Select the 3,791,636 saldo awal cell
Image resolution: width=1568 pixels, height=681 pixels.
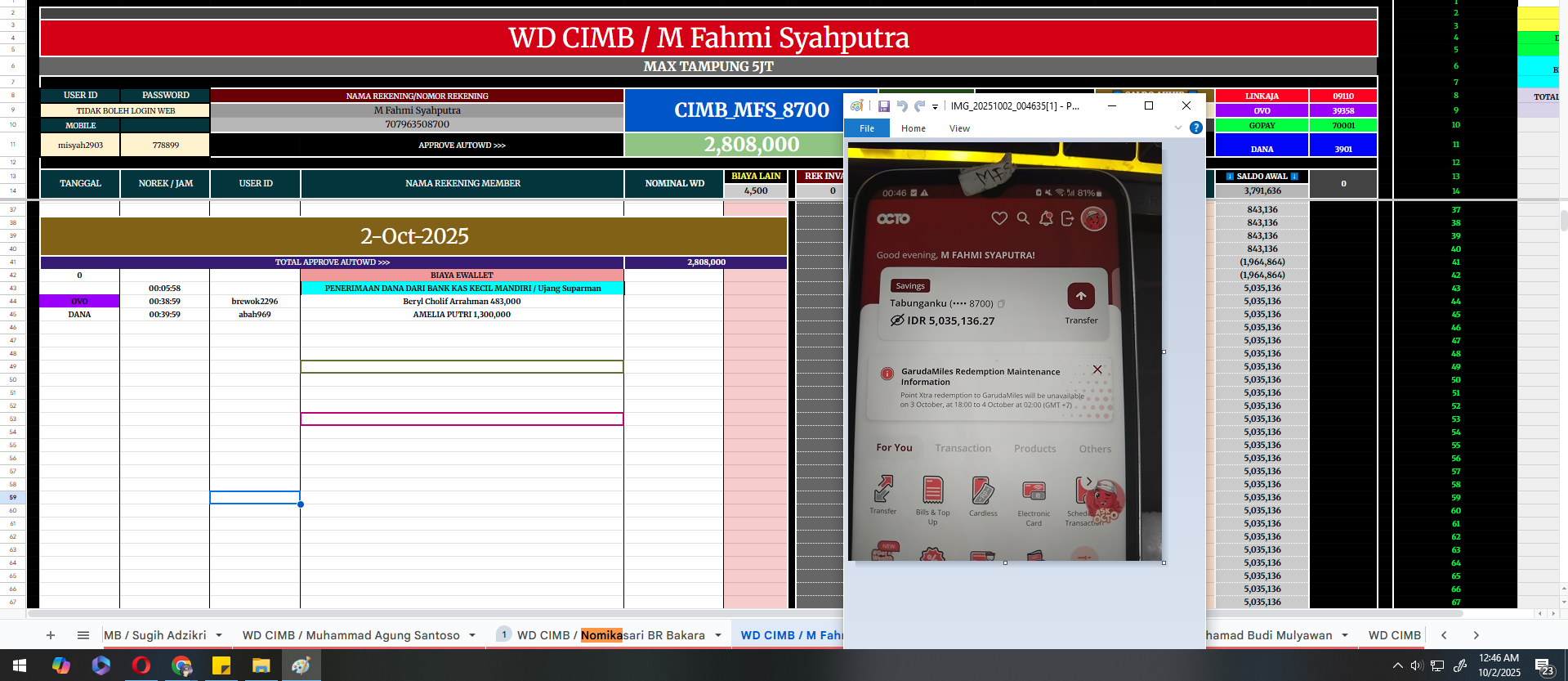(1262, 191)
